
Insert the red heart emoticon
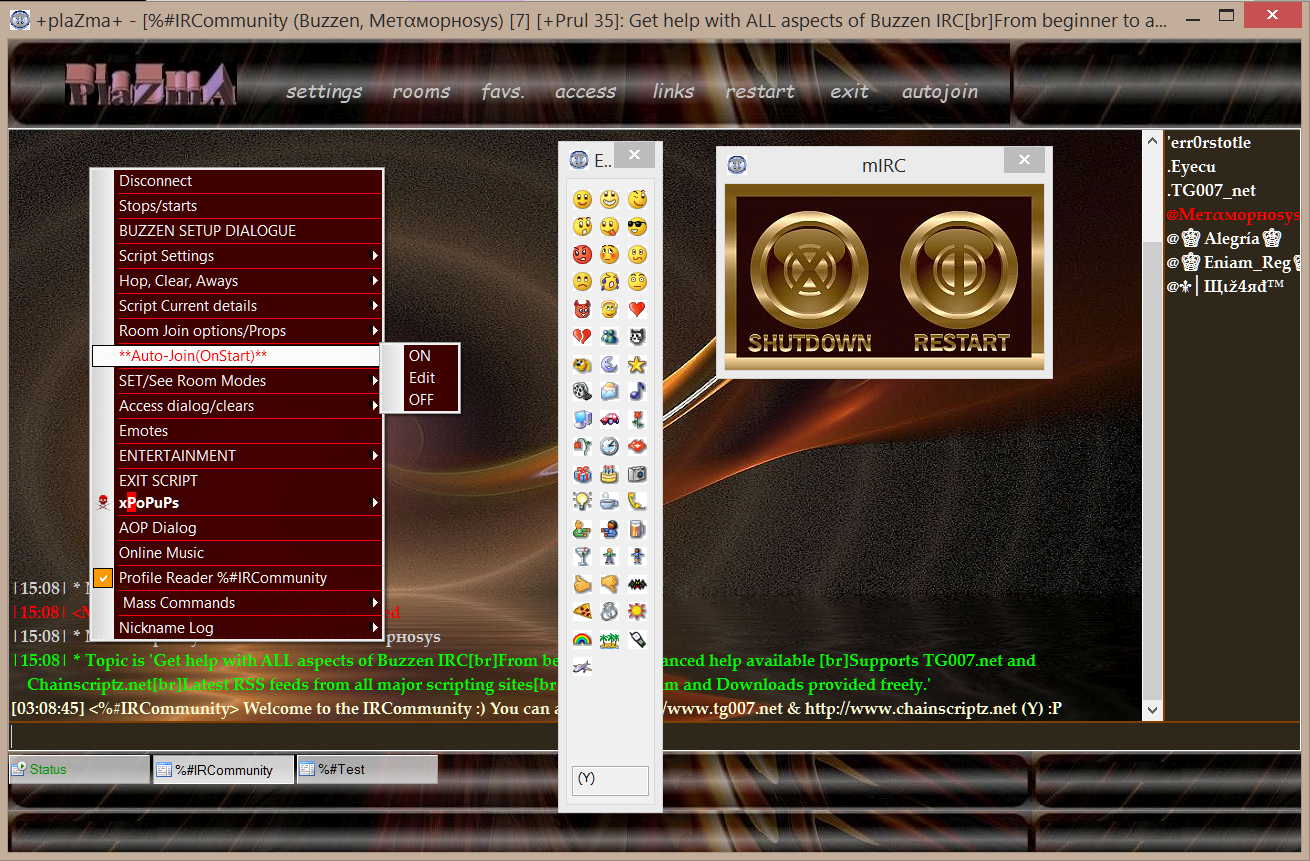tap(637, 309)
